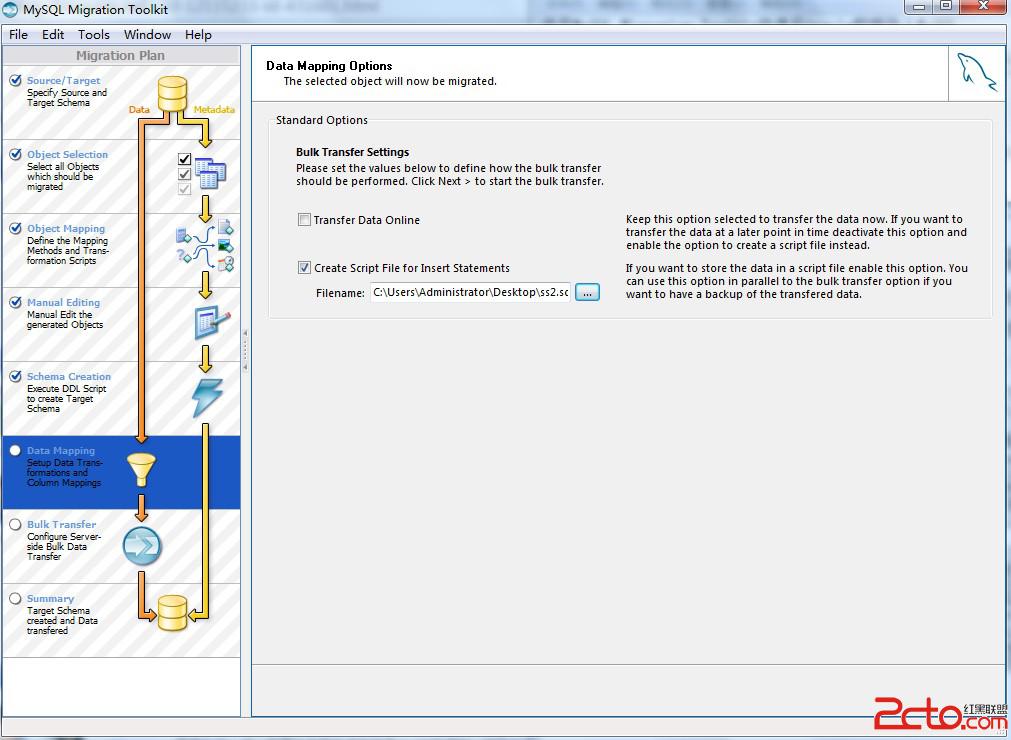Click the Data Mapping Options heading
Screen dimensions: 1011x740
pos(329,66)
